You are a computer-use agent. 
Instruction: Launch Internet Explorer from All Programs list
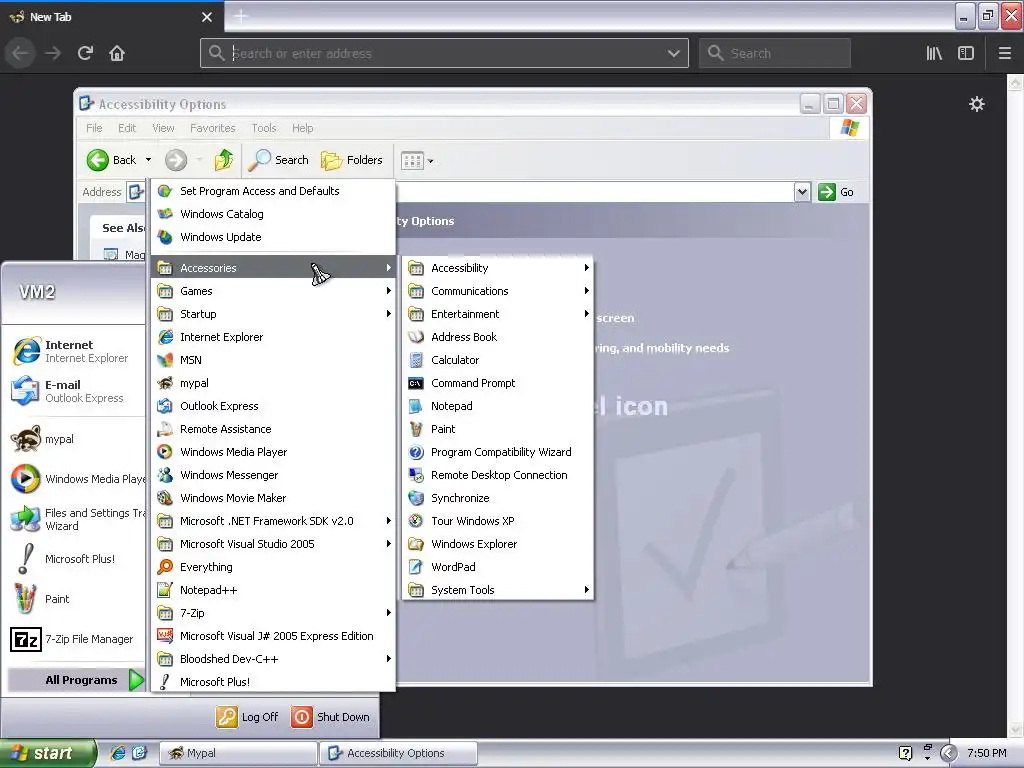point(273,337)
